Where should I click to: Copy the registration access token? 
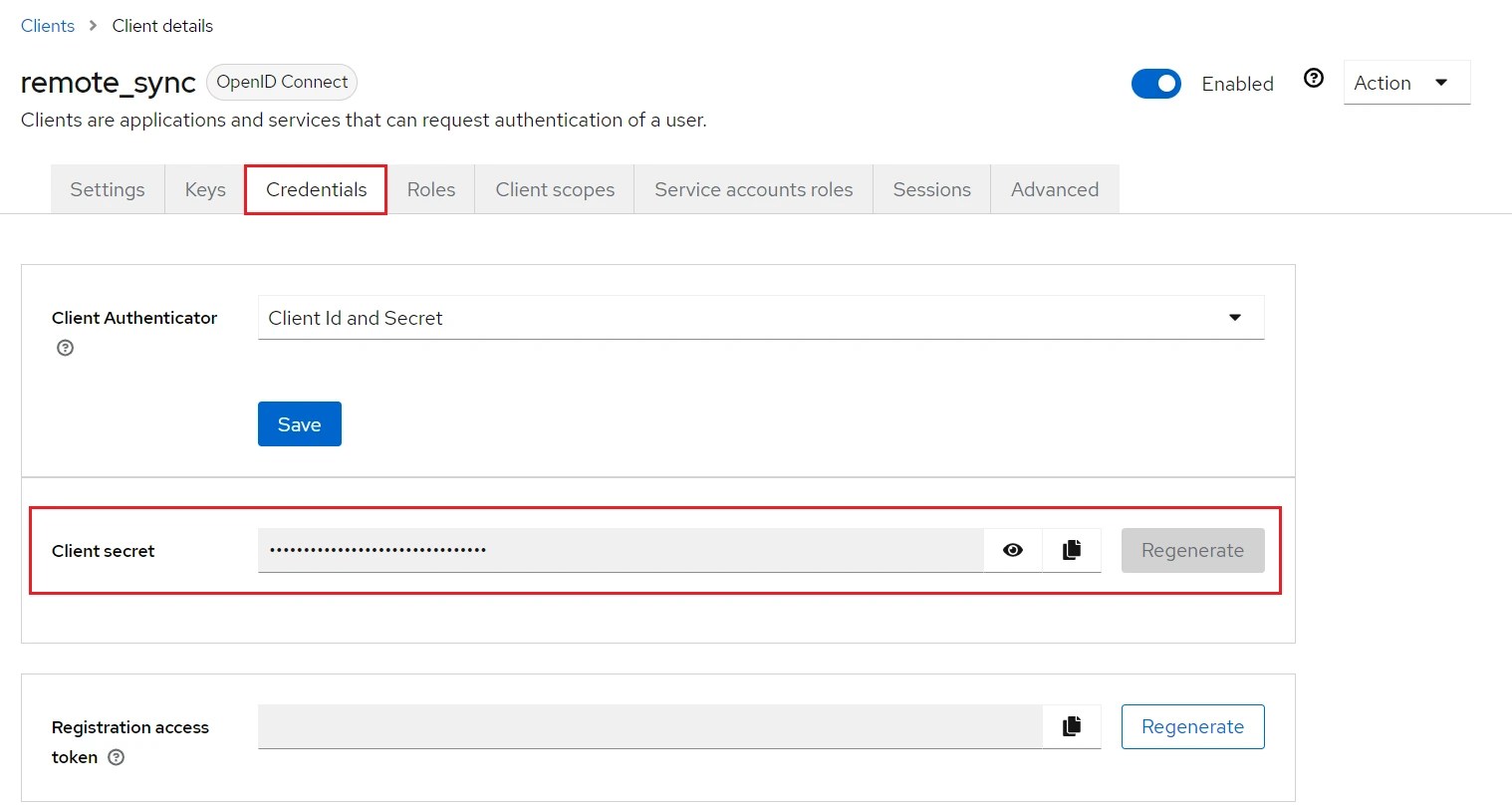pos(1072,726)
